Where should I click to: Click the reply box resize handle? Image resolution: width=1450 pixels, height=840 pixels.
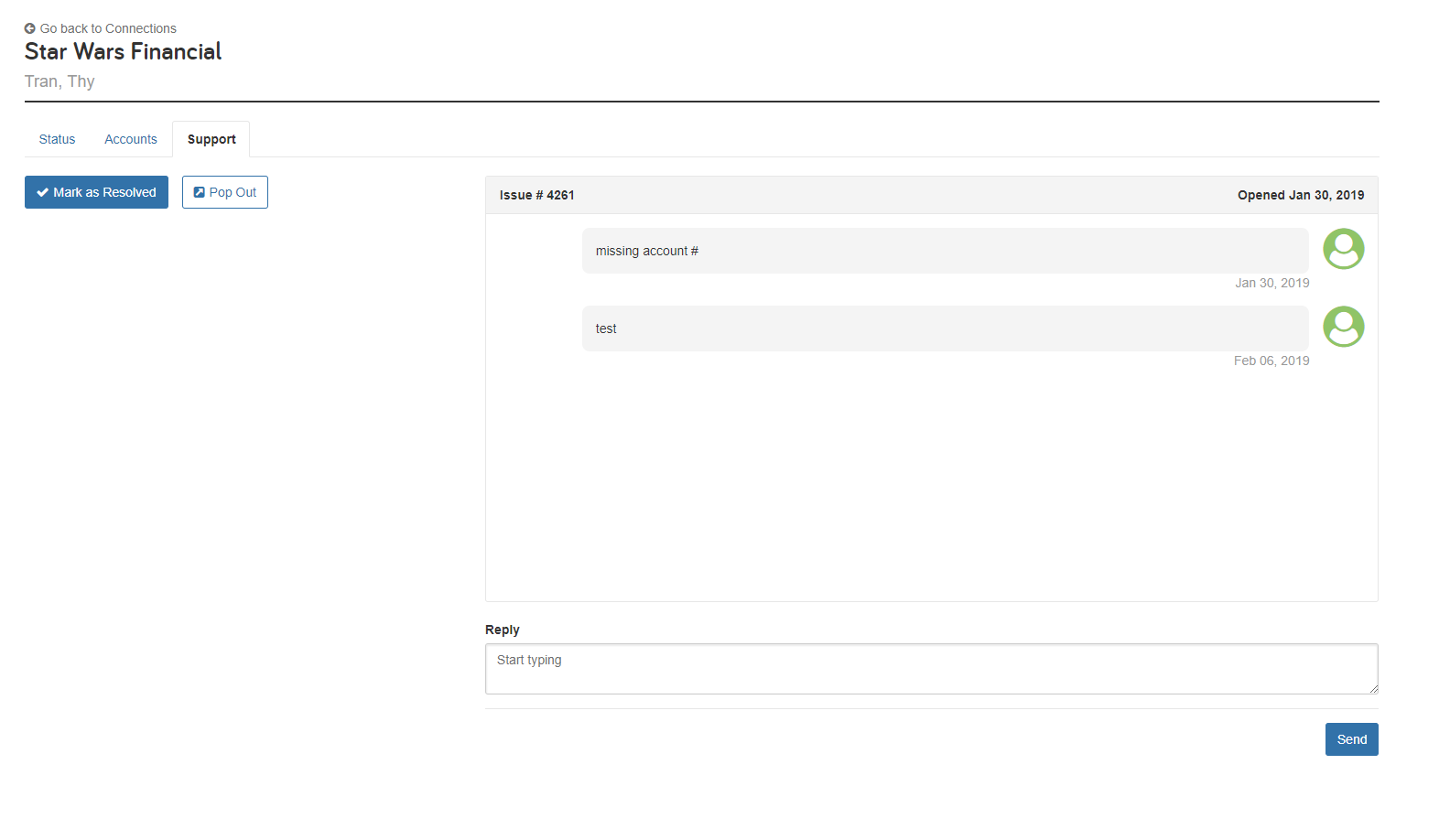[1373, 689]
